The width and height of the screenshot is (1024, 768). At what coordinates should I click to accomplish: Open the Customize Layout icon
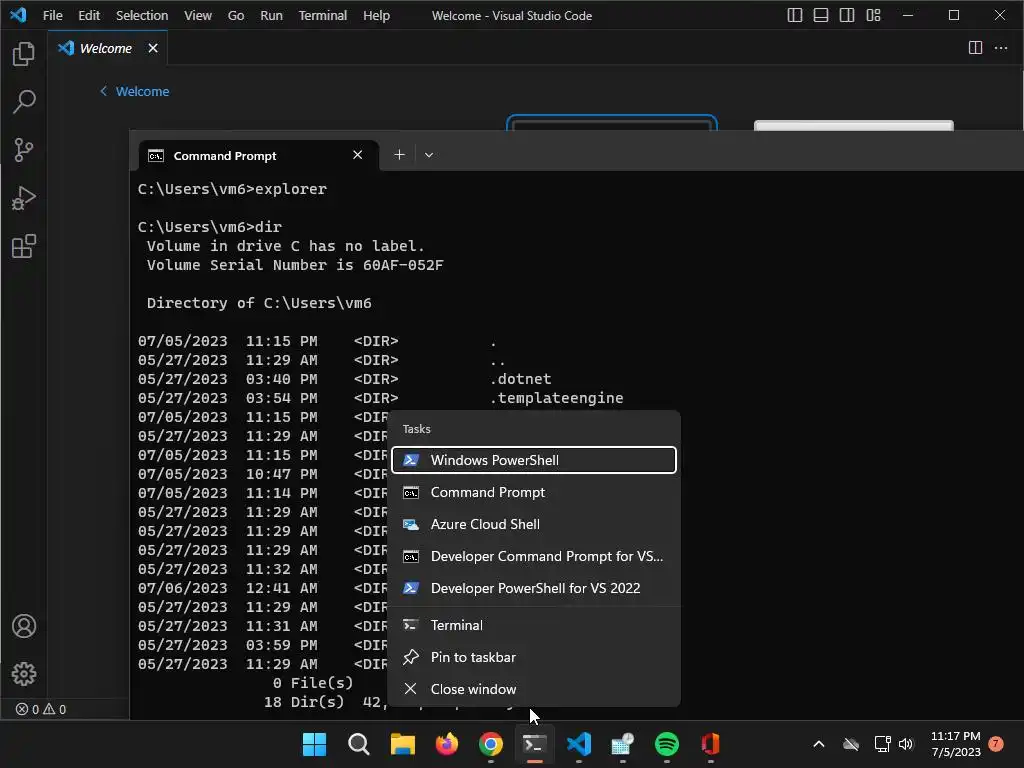tap(873, 15)
